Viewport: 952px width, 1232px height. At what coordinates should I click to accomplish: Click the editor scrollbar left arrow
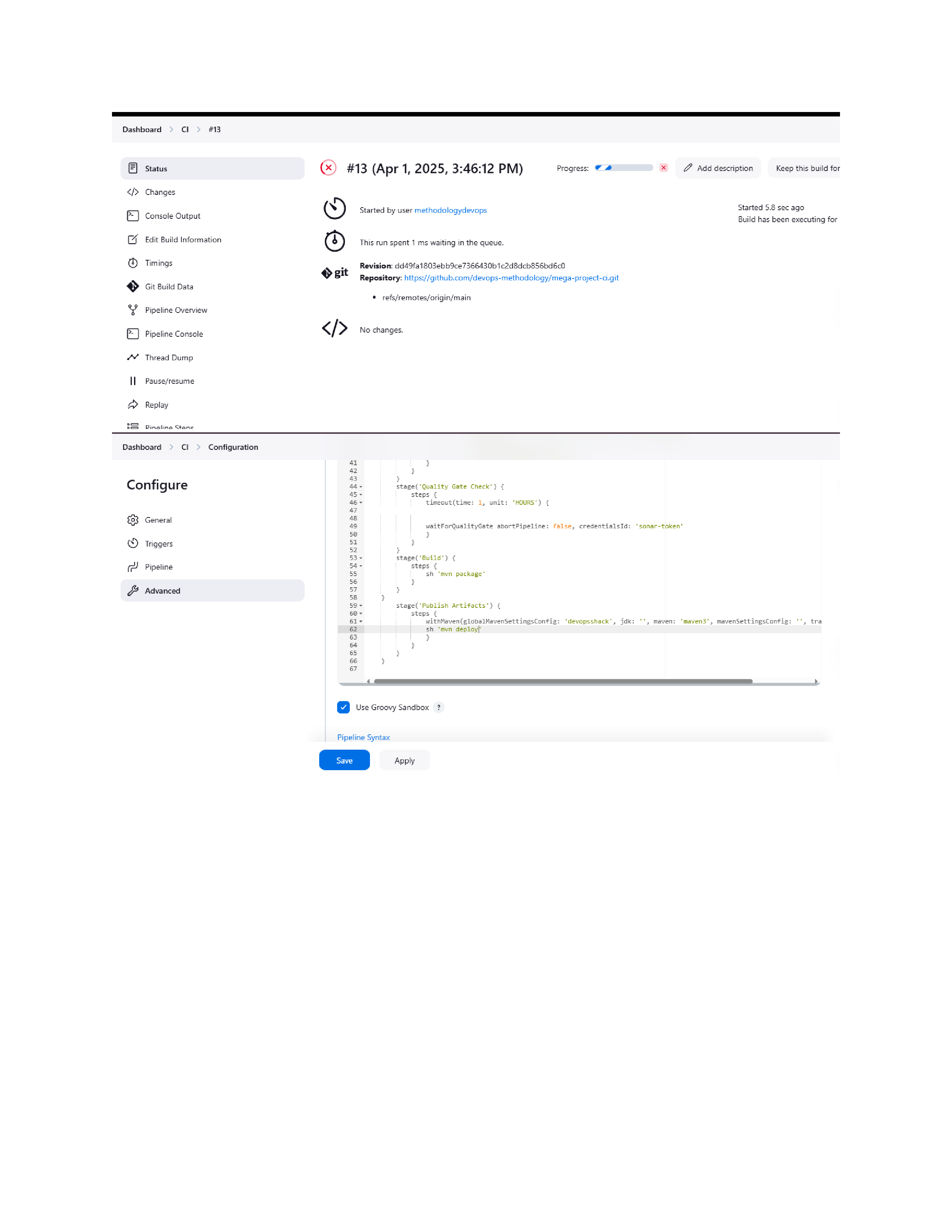tap(368, 681)
